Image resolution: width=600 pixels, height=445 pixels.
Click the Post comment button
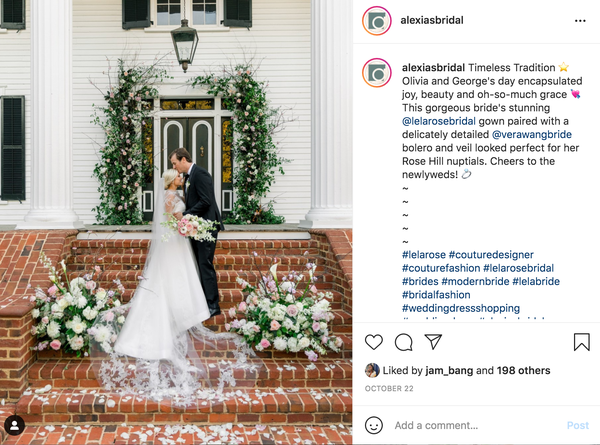pyautogui.click(x=577, y=425)
